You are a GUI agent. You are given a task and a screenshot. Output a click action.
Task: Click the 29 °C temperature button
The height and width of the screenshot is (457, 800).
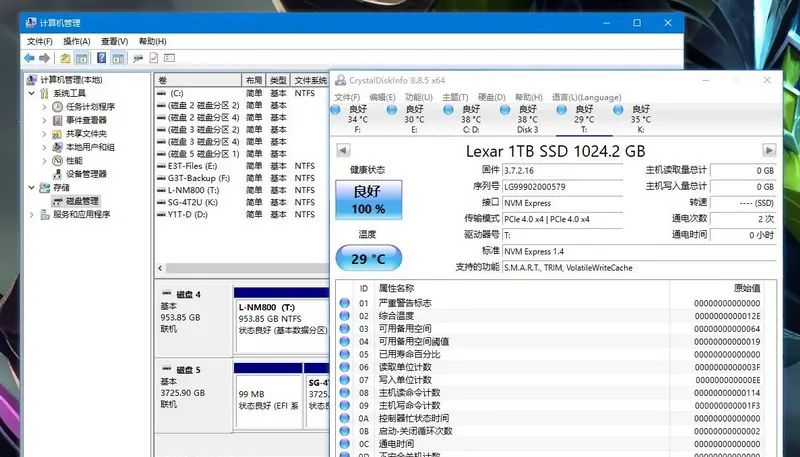pyautogui.click(x=368, y=259)
